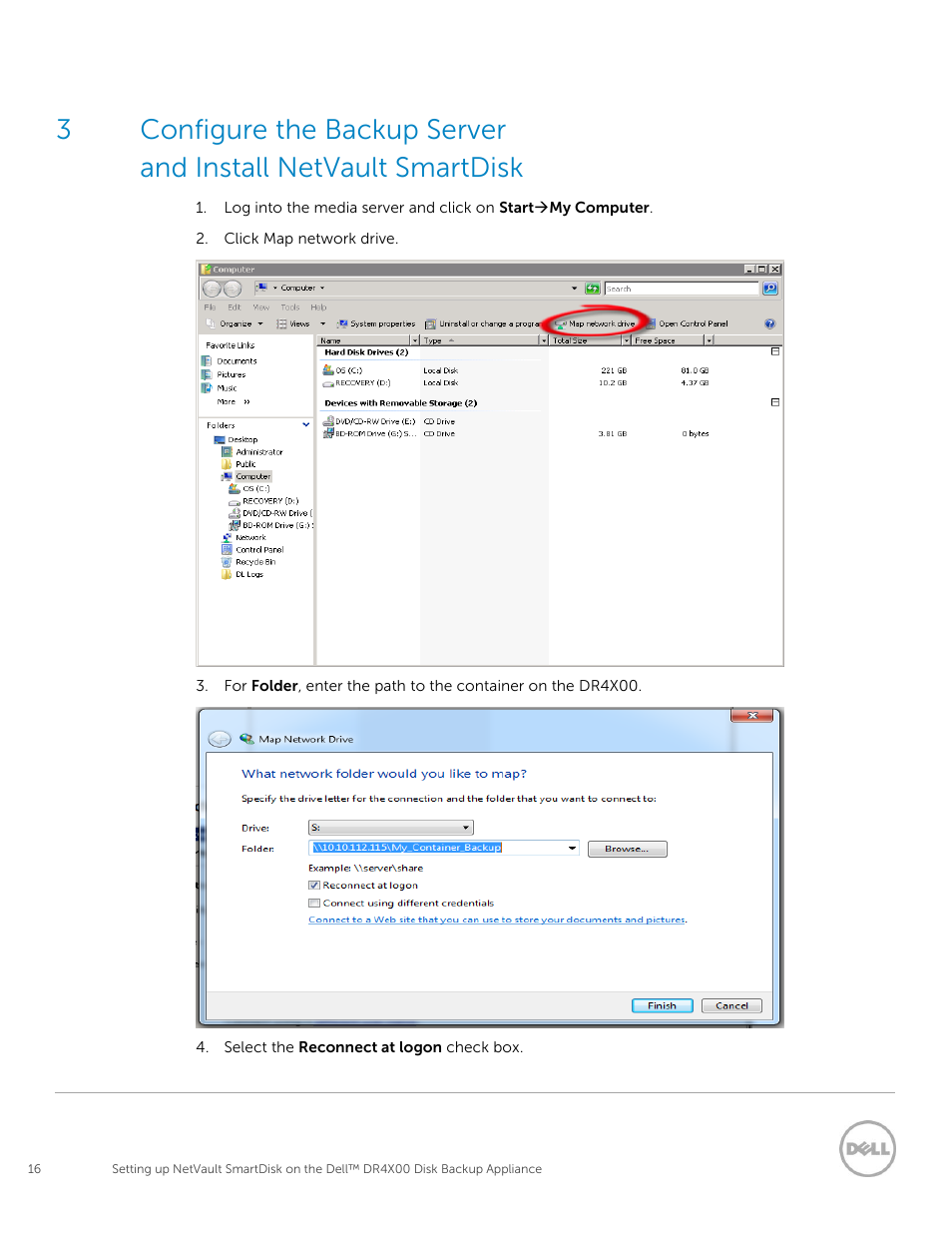Screen dimensions: 952x1233
Task: Open the address bar history dropdown arrow
Action: (x=574, y=289)
